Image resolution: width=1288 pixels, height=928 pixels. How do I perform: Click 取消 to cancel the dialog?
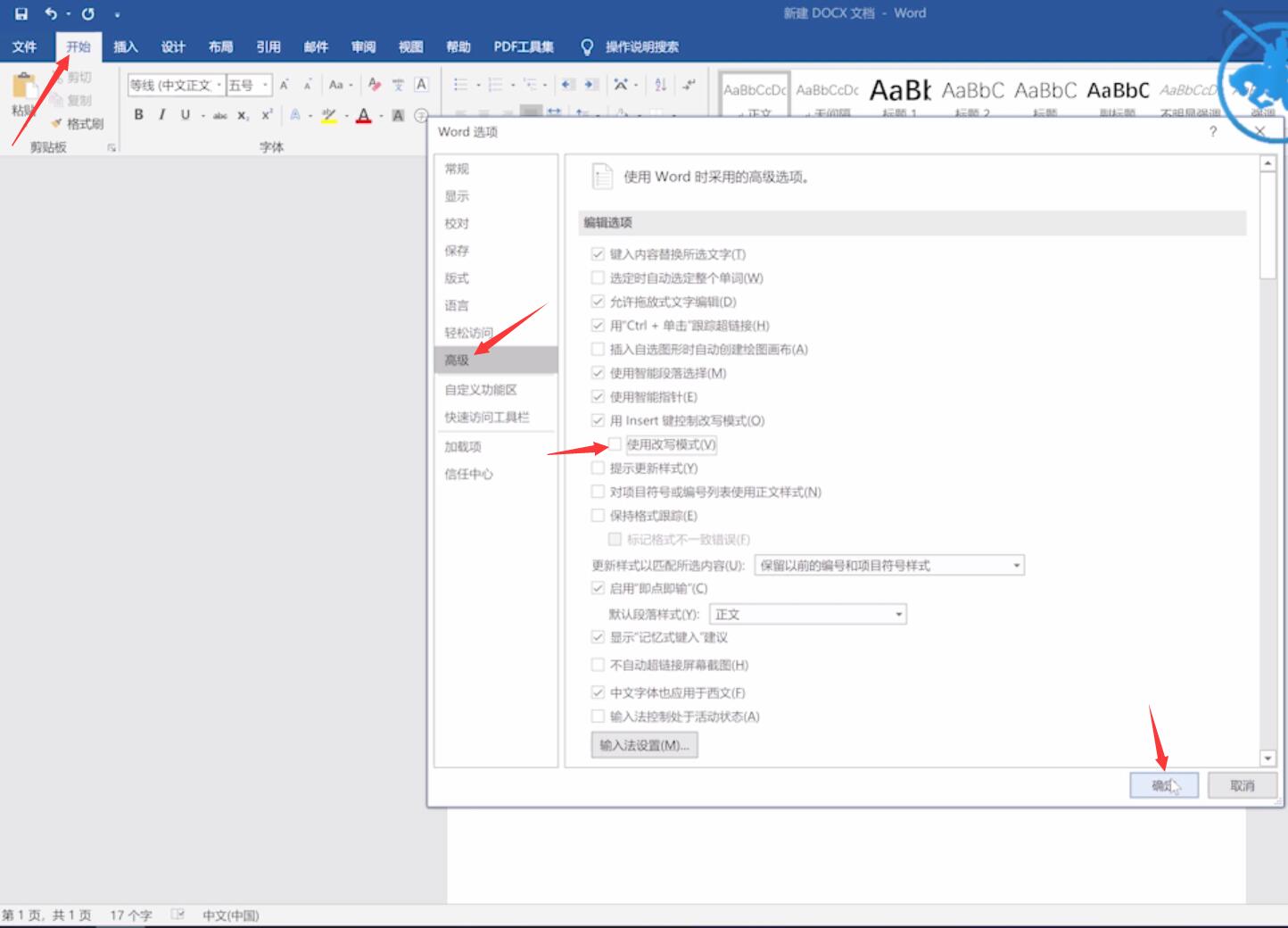(1242, 785)
